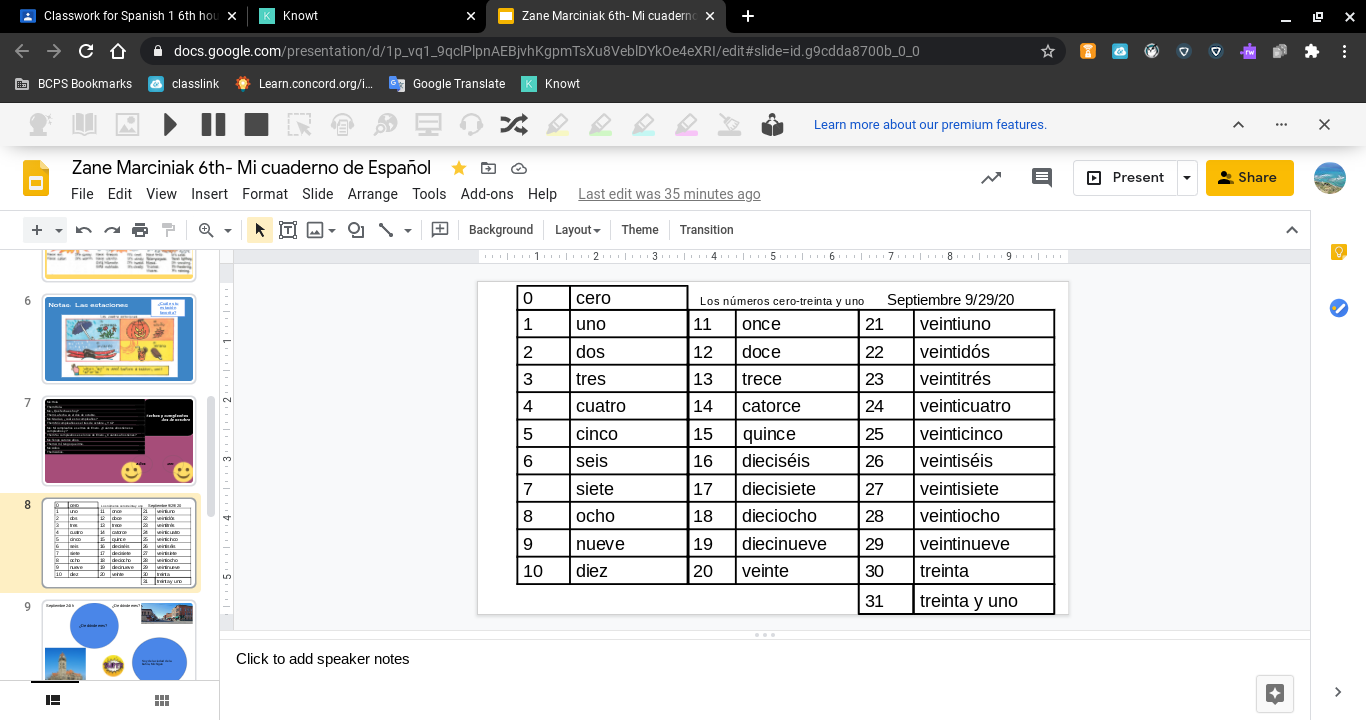The image size is (1366, 720).
Task: Expand the Present options dropdown arrow
Action: click(1187, 178)
